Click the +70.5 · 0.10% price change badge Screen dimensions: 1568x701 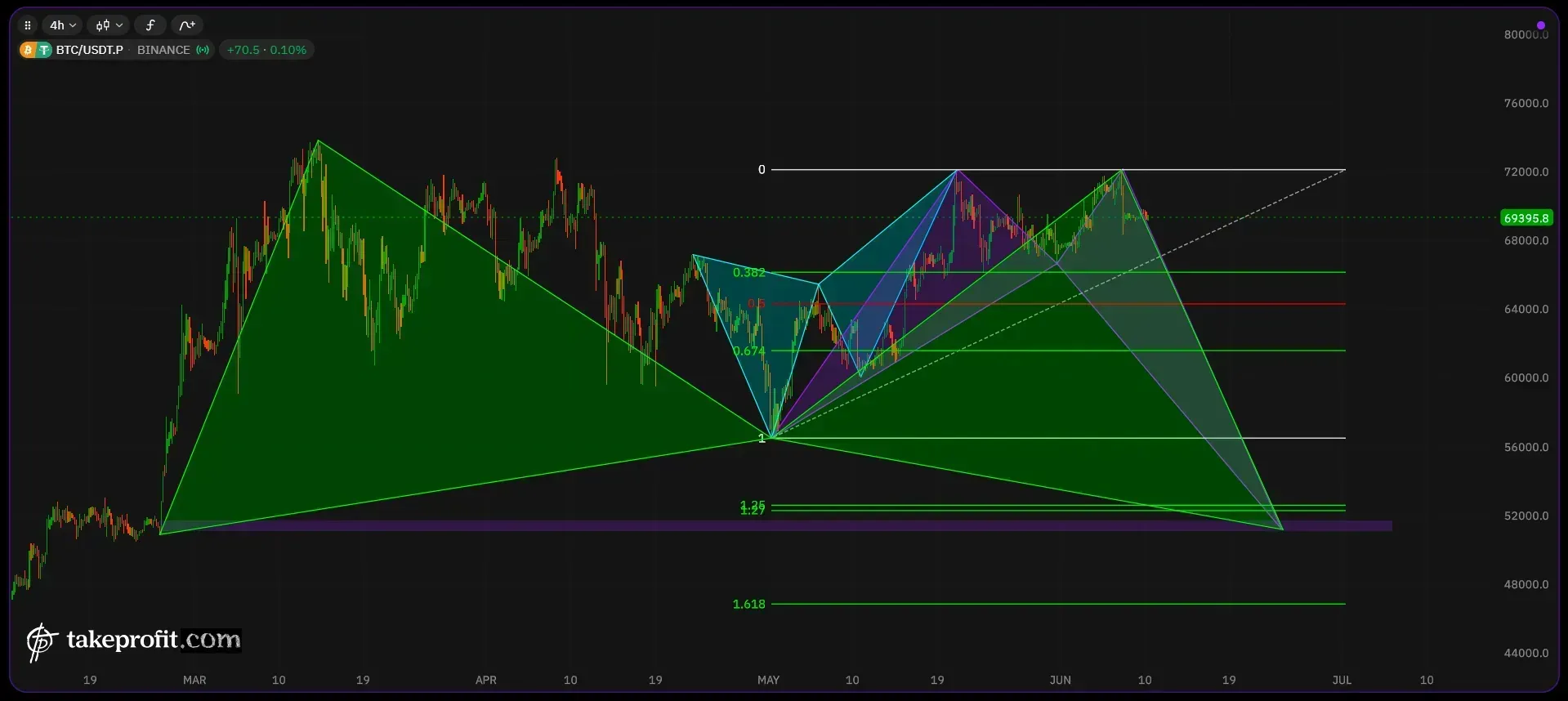tap(266, 50)
